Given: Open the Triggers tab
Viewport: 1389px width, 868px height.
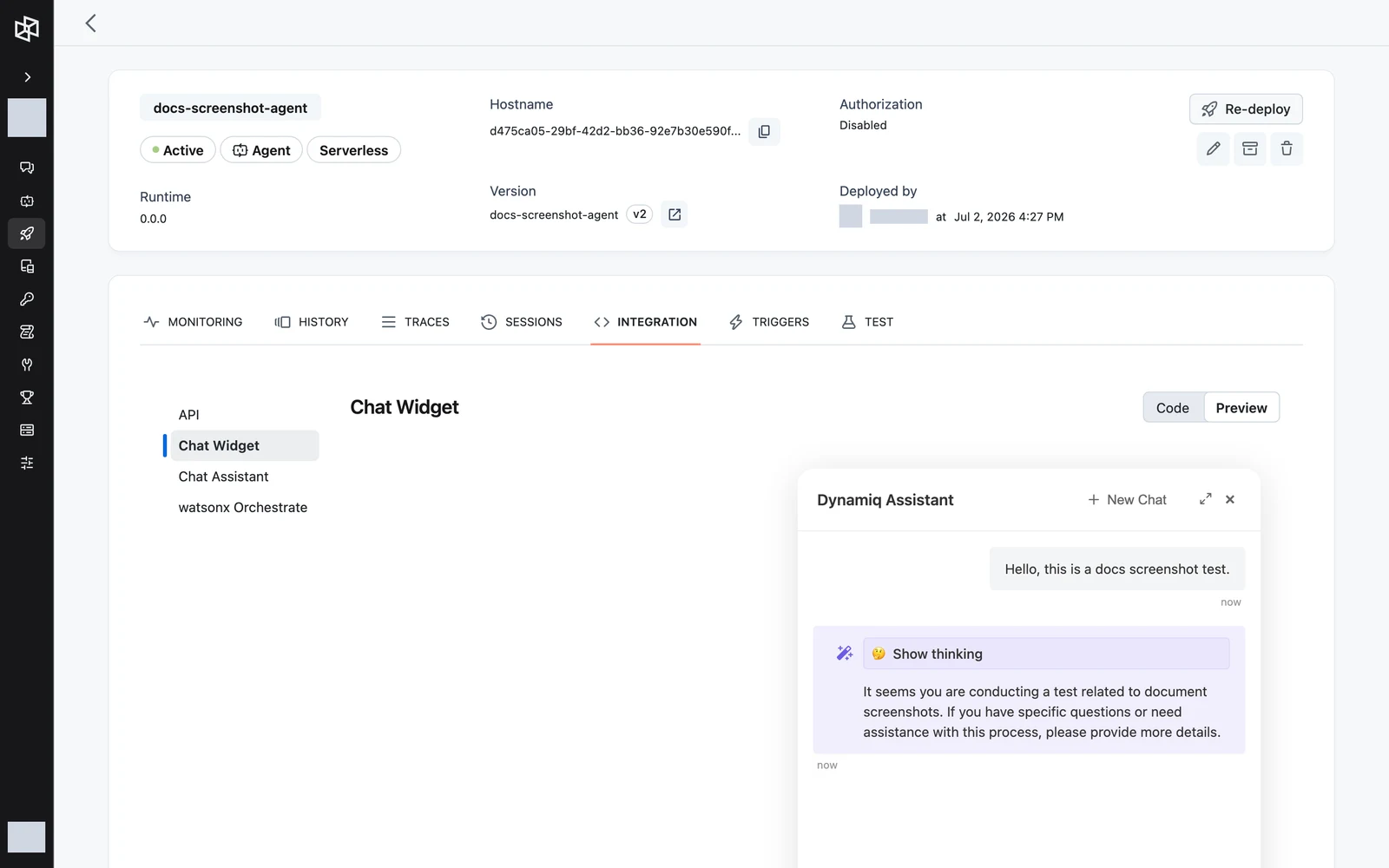Looking at the screenshot, I should coord(769,322).
